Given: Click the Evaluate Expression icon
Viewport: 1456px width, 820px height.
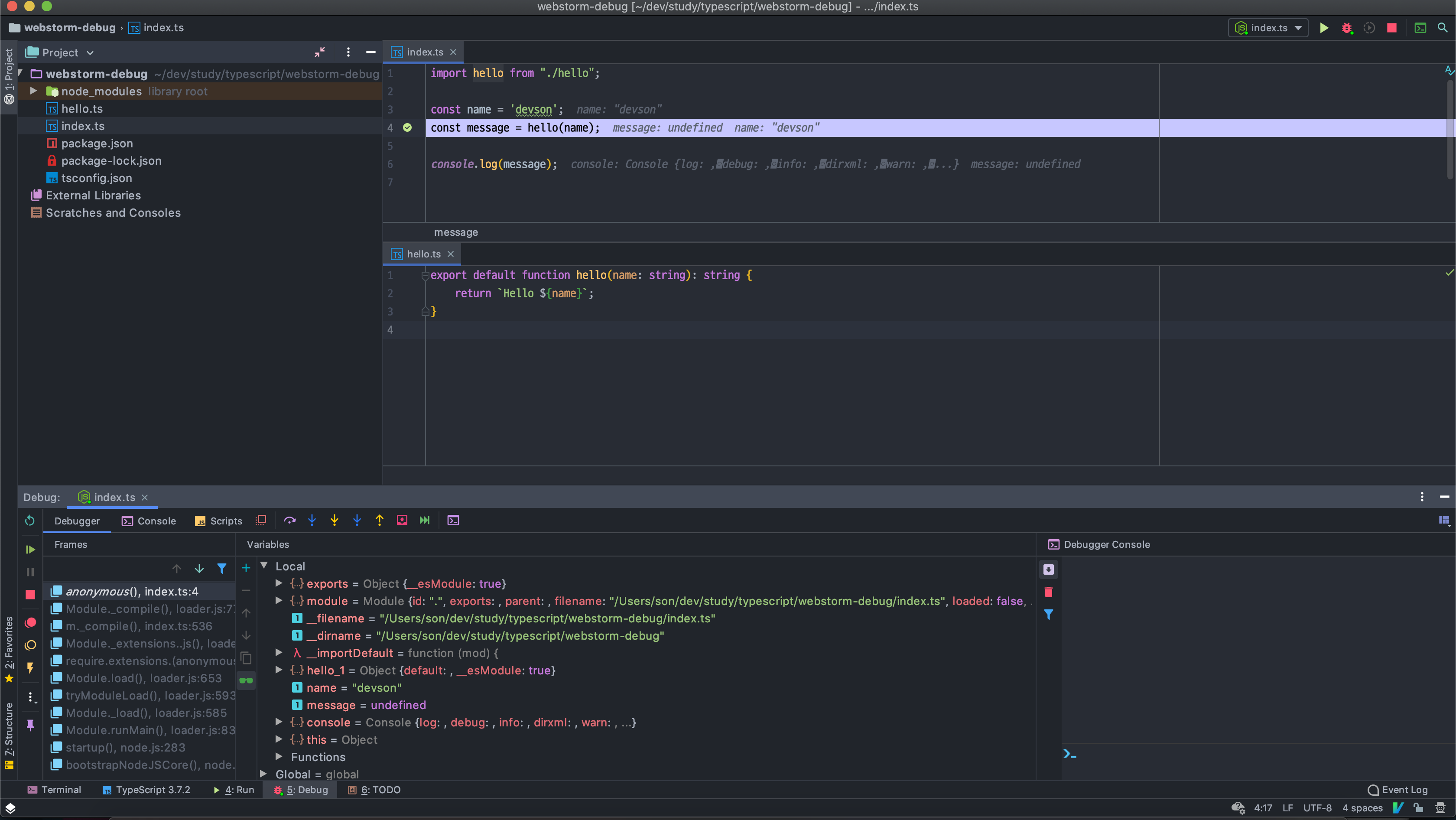Looking at the screenshot, I should 453,520.
